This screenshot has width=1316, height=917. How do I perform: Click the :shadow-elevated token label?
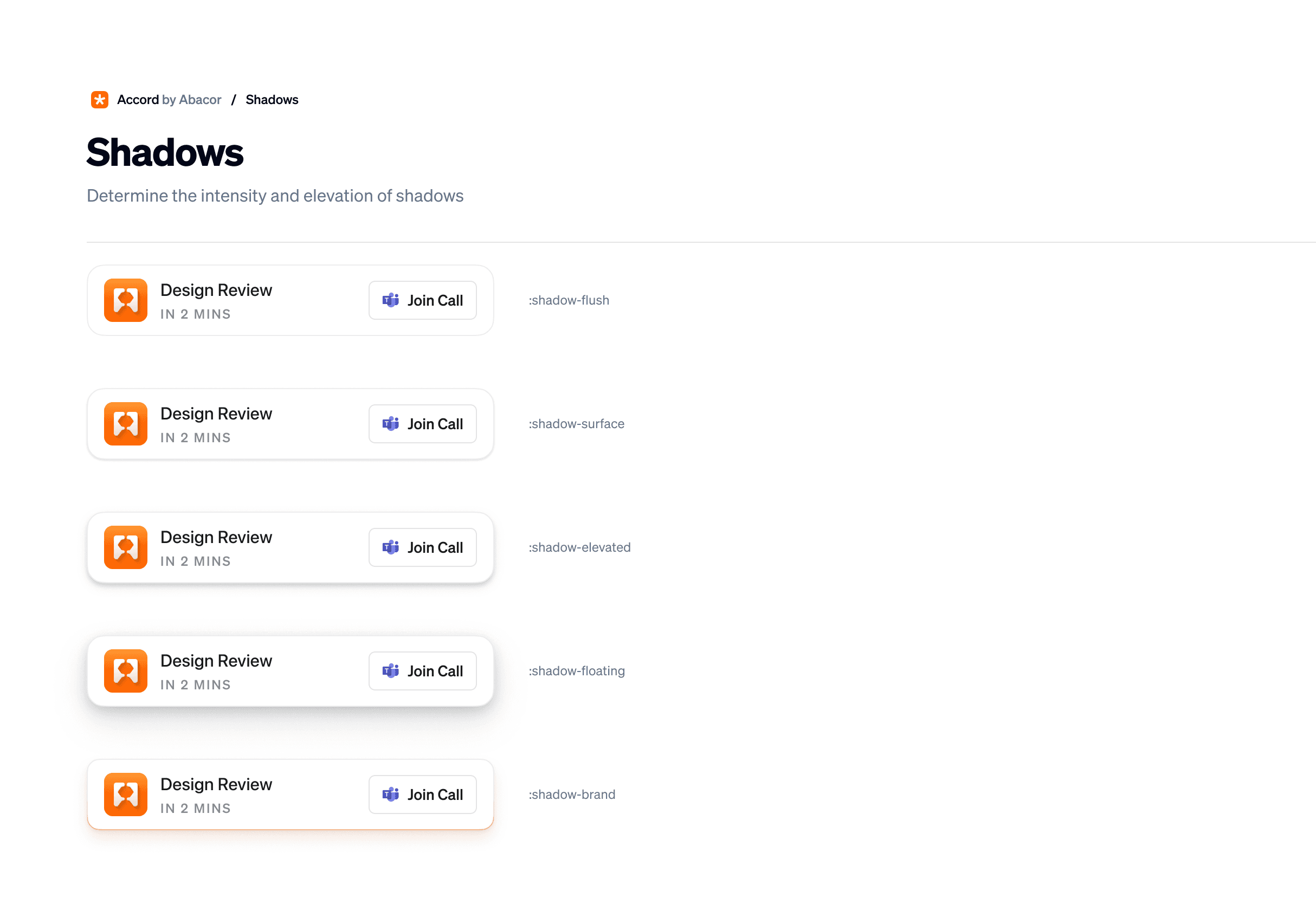pos(579,547)
